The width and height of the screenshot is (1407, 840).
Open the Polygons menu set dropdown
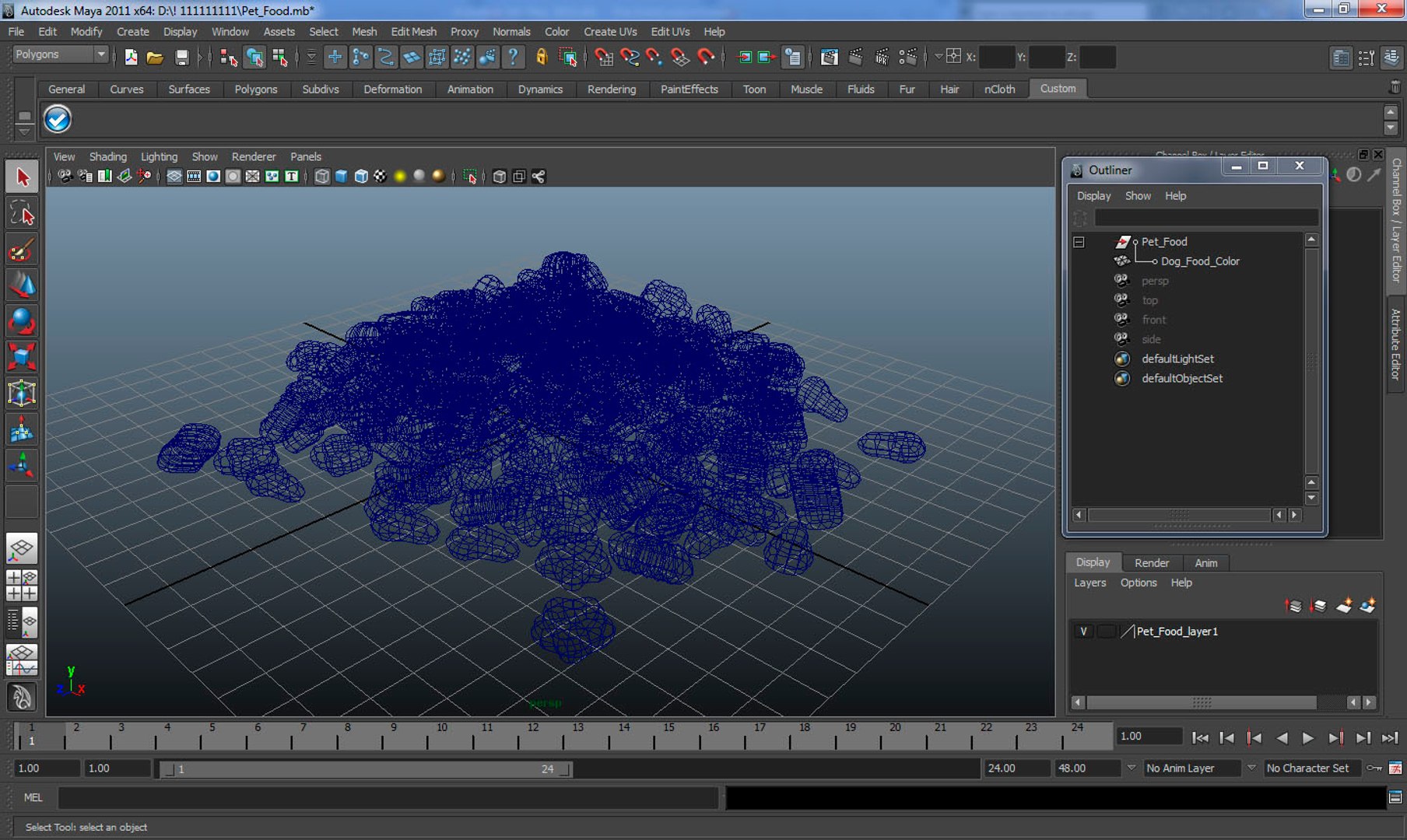pos(60,54)
